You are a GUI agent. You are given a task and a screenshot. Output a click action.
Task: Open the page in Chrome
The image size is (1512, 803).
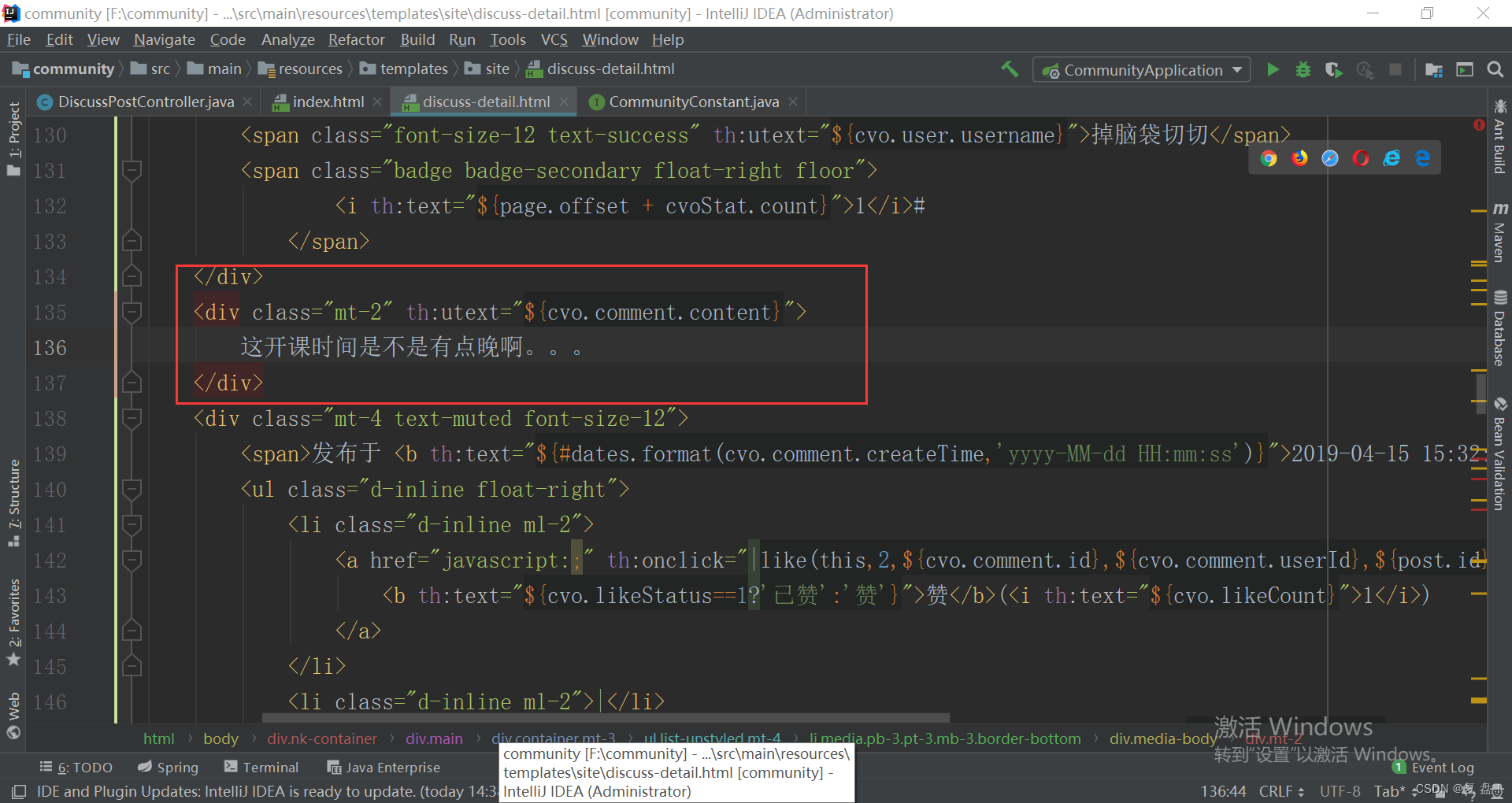[1268, 158]
